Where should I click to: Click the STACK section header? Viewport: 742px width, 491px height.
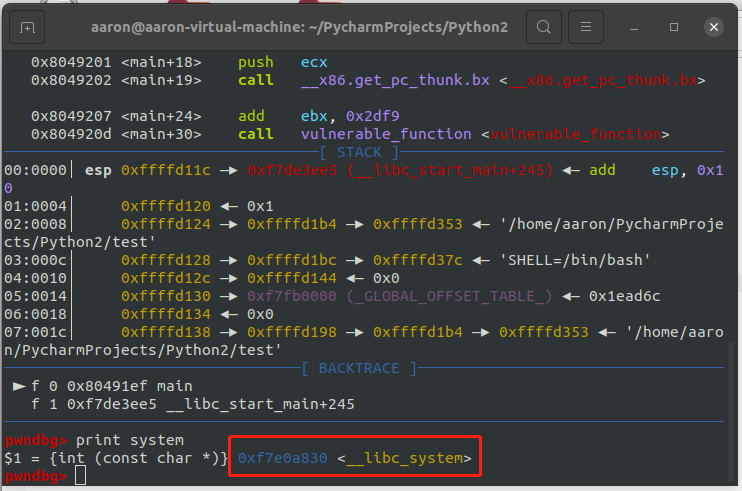point(360,152)
